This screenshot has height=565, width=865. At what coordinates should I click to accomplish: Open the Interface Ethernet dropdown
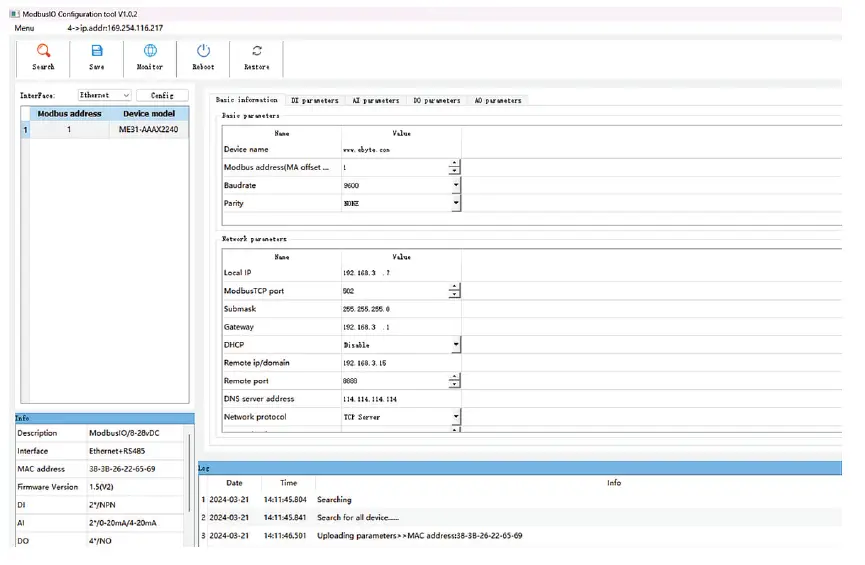point(104,95)
